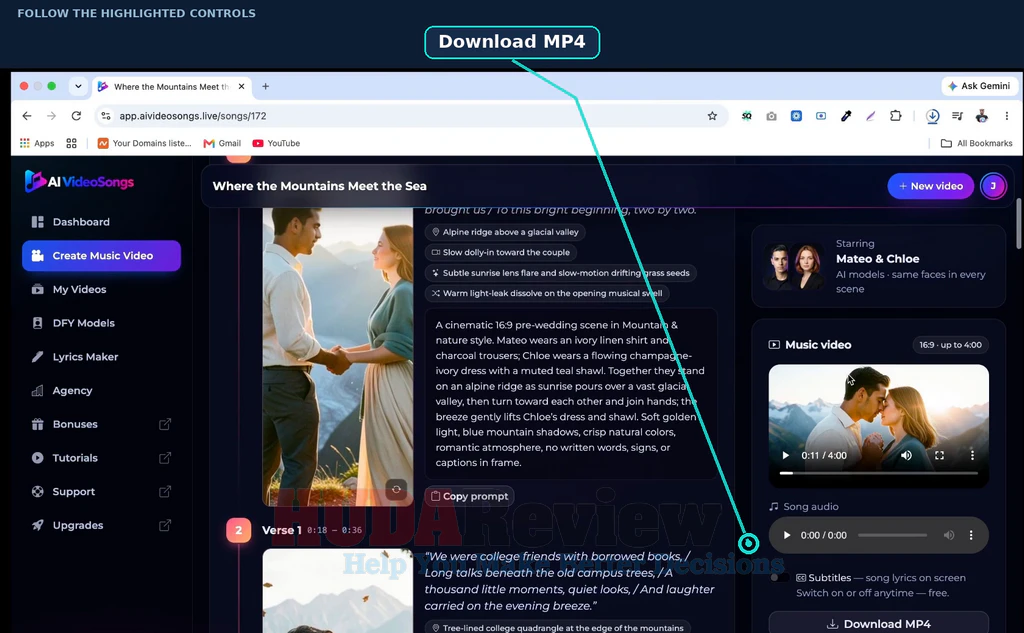Click the Verse 1 scene heading

(281, 530)
